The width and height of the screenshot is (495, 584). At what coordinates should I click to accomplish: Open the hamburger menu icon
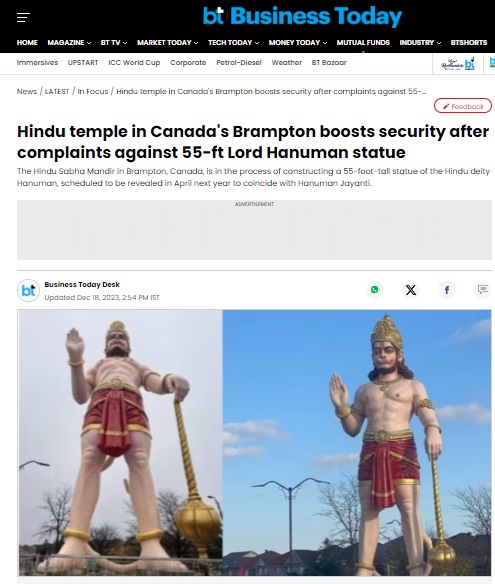[x=23, y=17]
